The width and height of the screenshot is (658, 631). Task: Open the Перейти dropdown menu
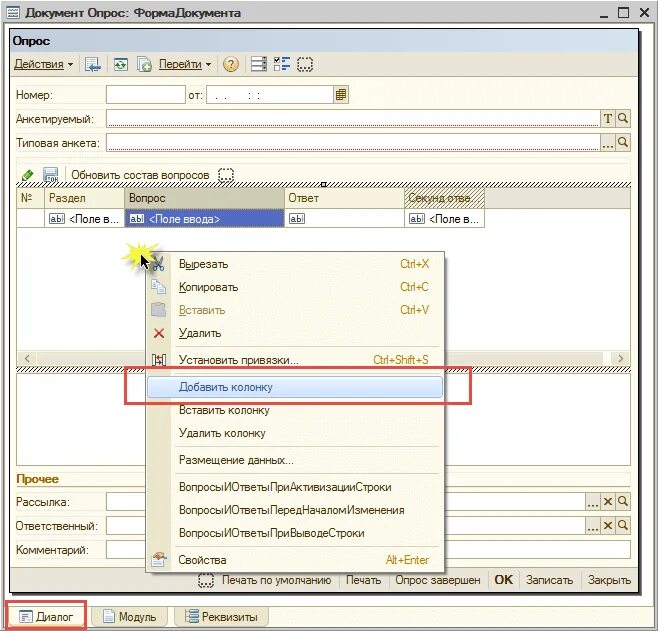(185, 64)
